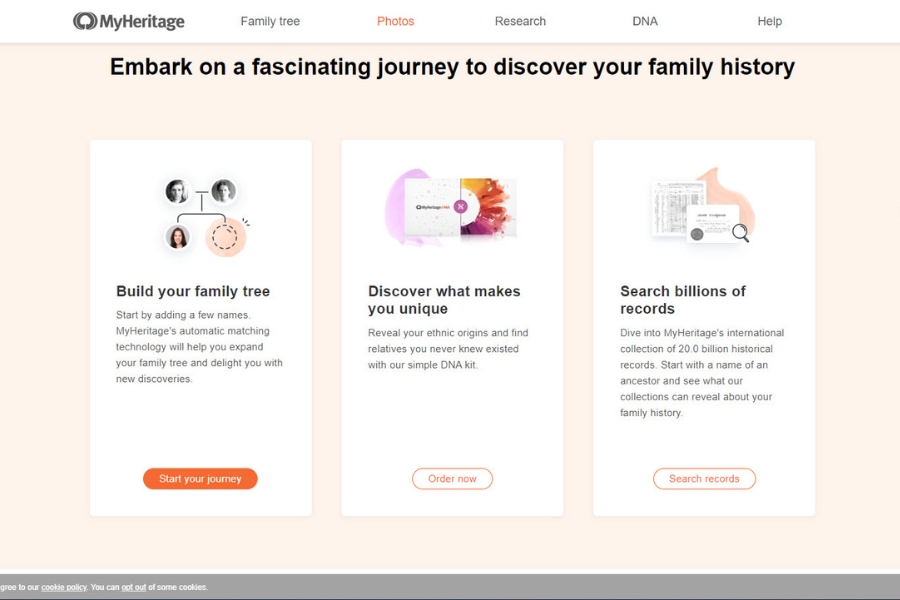Image resolution: width=900 pixels, height=600 pixels.
Task: Click the Build your family tree heading
Action: tap(193, 291)
